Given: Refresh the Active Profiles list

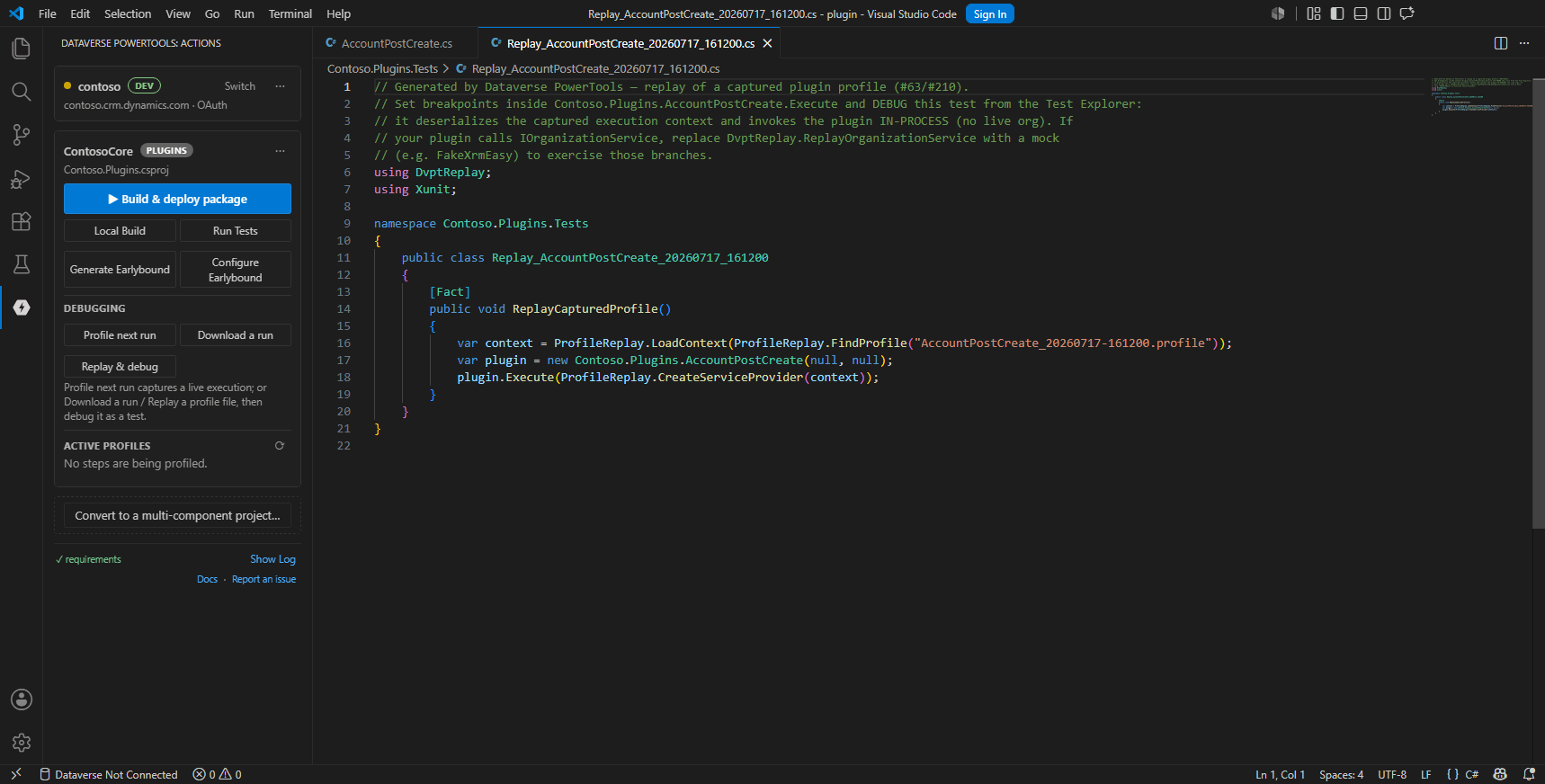Looking at the screenshot, I should [280, 446].
